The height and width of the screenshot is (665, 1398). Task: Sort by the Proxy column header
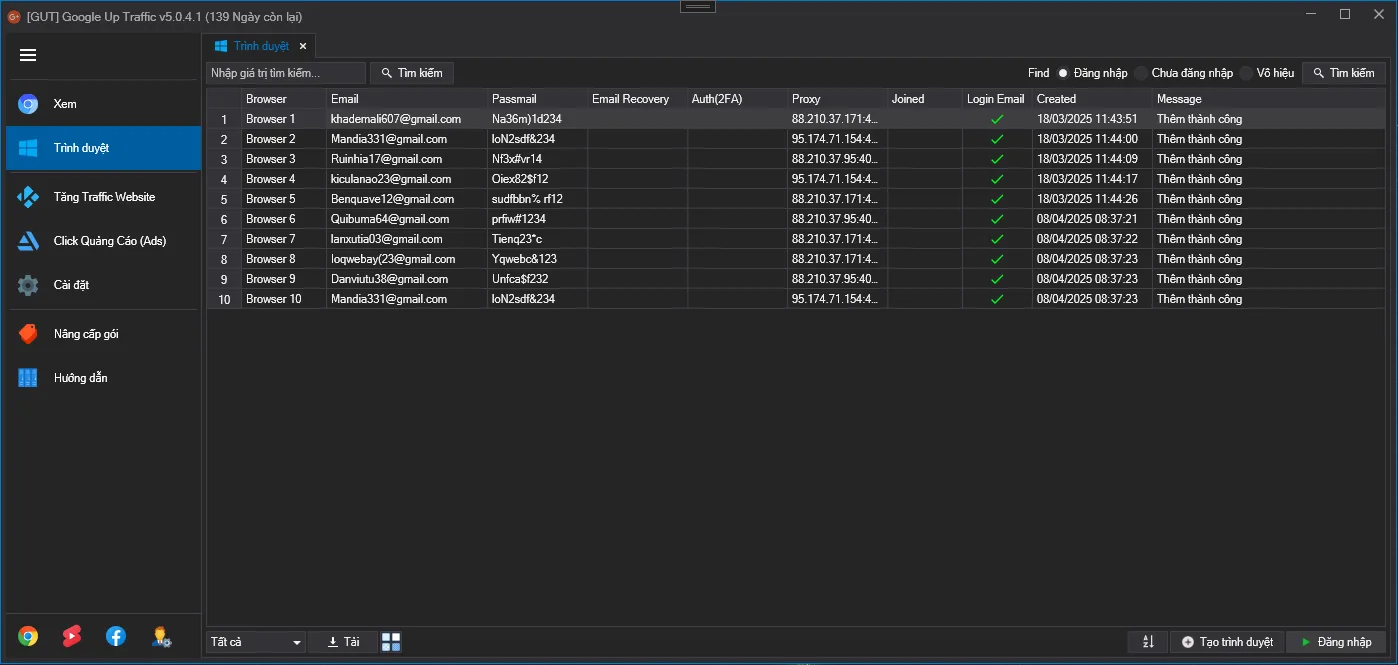pos(837,99)
